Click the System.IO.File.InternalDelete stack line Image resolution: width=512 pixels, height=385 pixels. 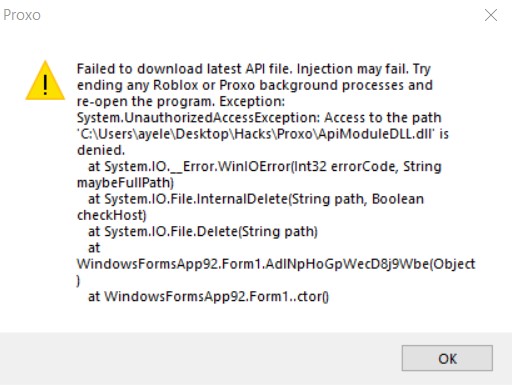tap(256, 199)
